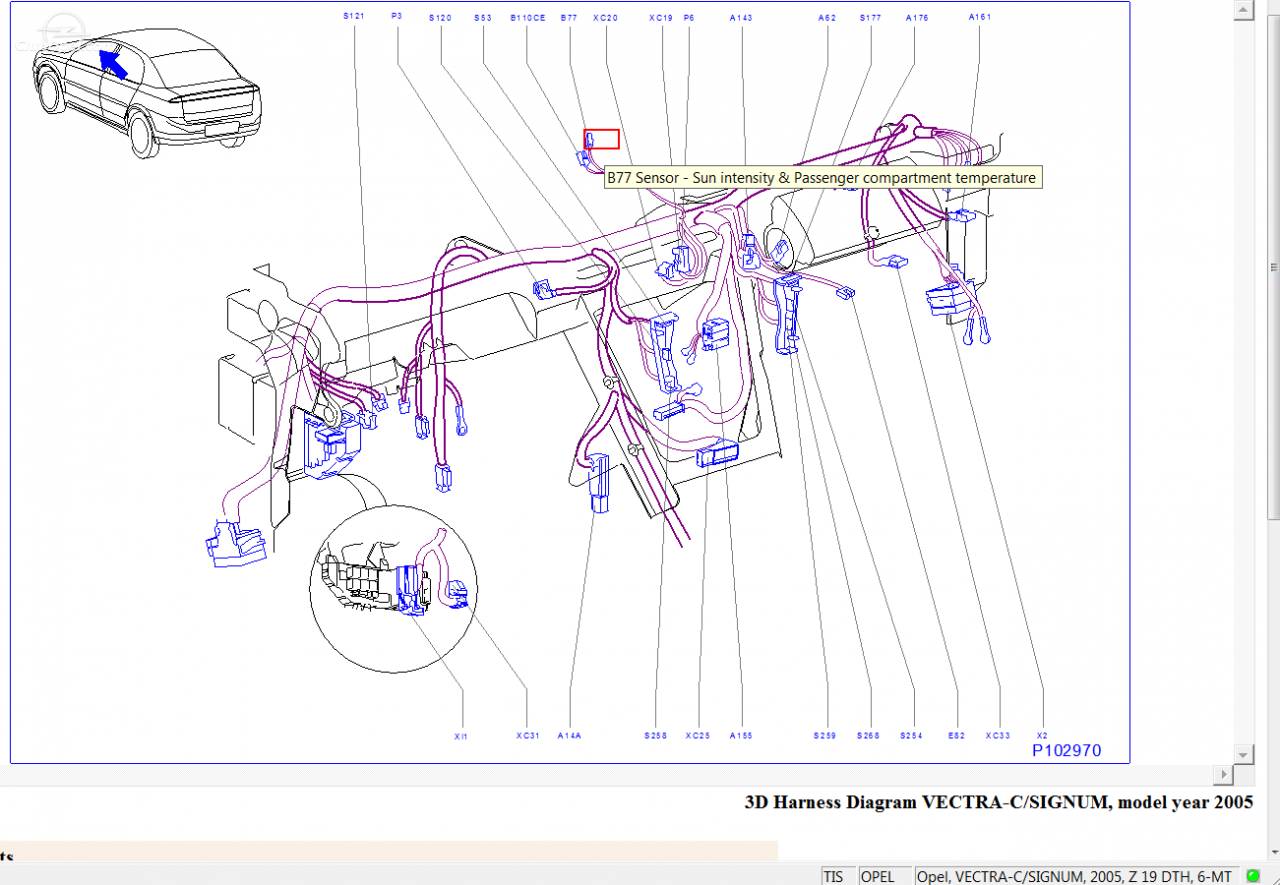Viewport: 1280px width, 885px height.
Task: Select the A176 component label
Action: click(917, 17)
